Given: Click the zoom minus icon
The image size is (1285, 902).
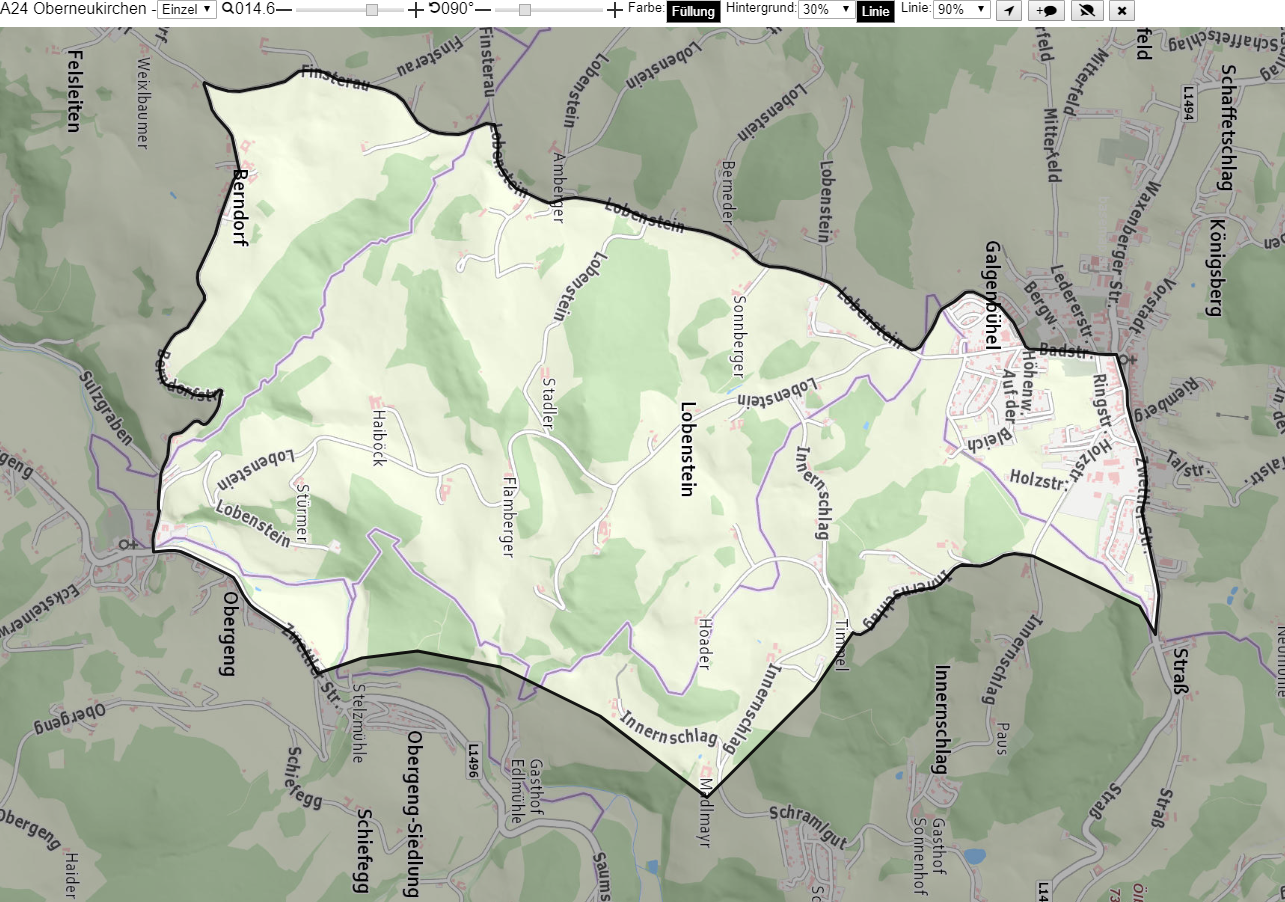Looking at the screenshot, I should pos(284,10).
